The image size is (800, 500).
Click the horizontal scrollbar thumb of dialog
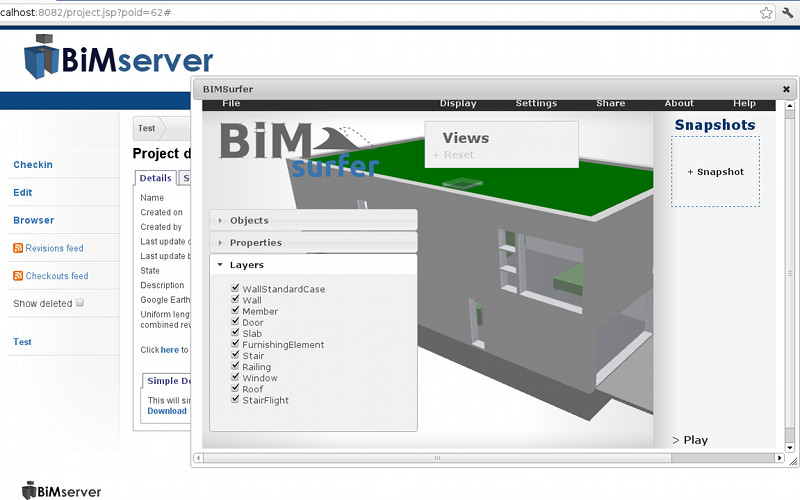[437, 458]
